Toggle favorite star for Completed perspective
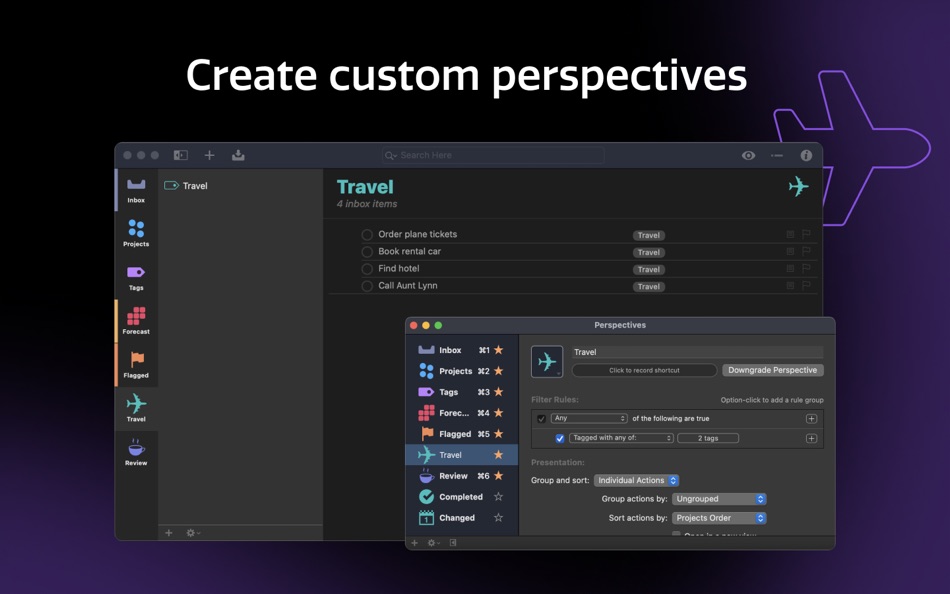Image resolution: width=950 pixels, height=594 pixels. coord(499,496)
